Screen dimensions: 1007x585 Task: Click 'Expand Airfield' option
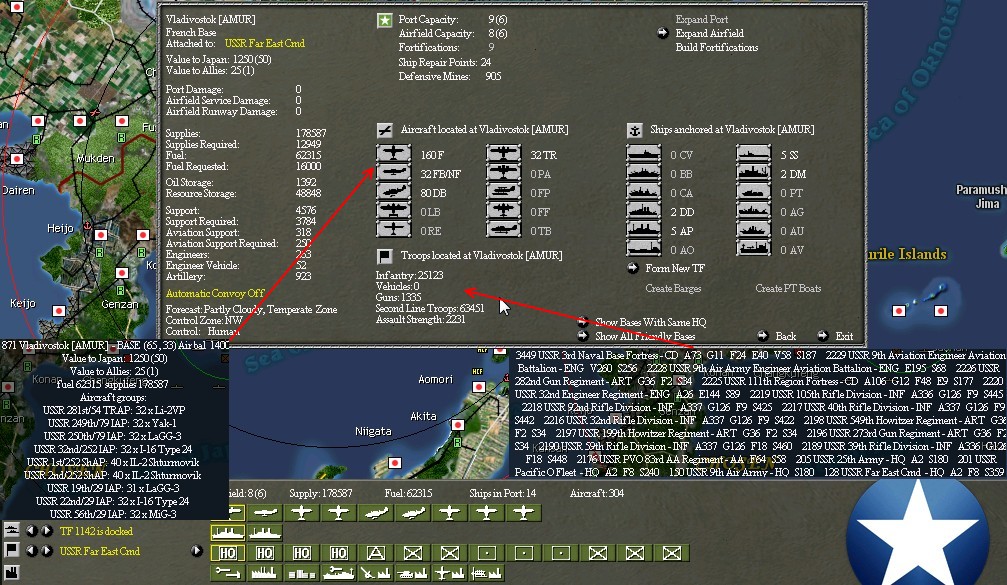(709, 33)
